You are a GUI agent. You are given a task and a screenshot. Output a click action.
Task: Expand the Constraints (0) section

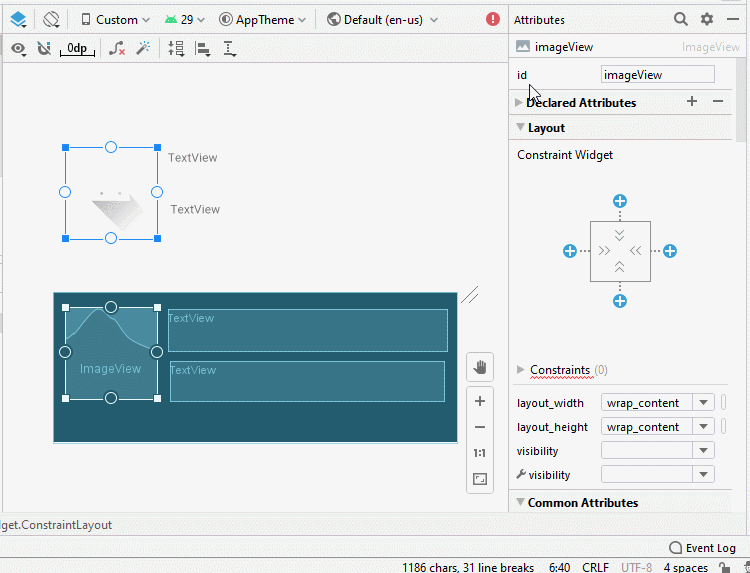[520, 370]
